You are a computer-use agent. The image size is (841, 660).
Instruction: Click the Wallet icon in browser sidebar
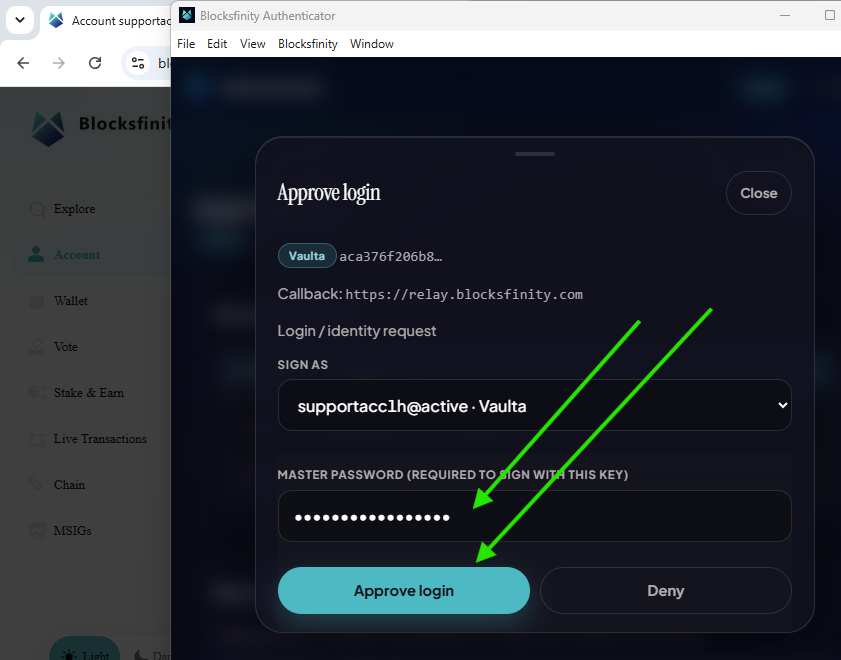pyautogui.click(x=36, y=301)
